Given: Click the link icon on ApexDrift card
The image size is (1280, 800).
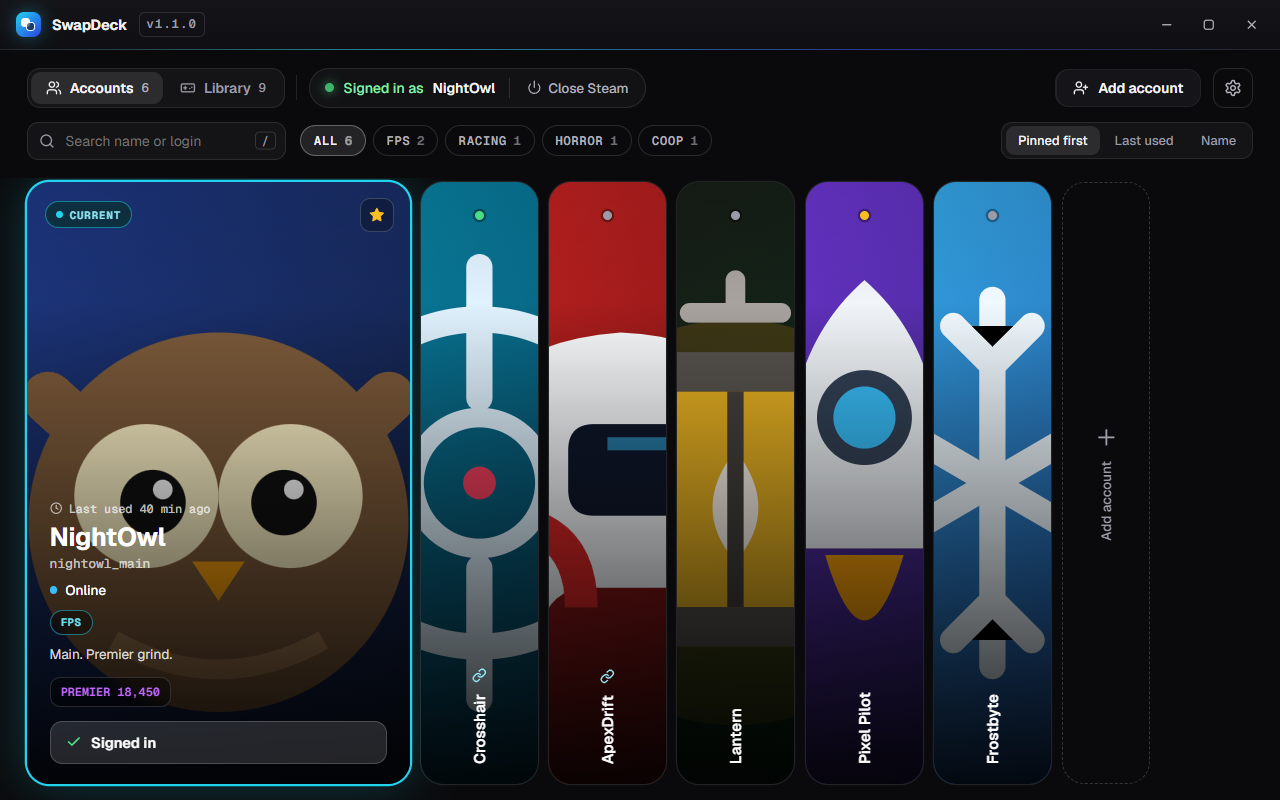Looking at the screenshot, I should pos(607,676).
